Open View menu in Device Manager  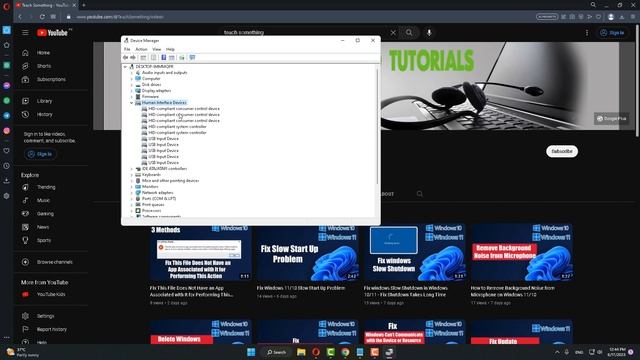(156, 49)
